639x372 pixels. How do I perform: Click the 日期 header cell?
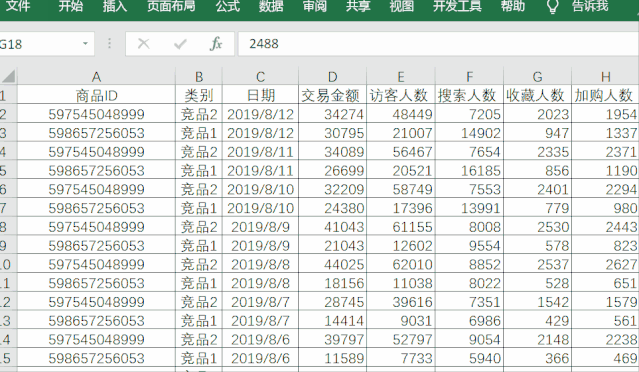click(260, 95)
